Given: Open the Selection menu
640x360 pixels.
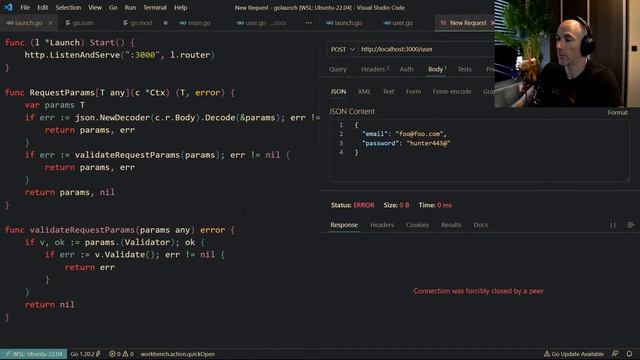Looking at the screenshot, I should [x=68, y=7].
